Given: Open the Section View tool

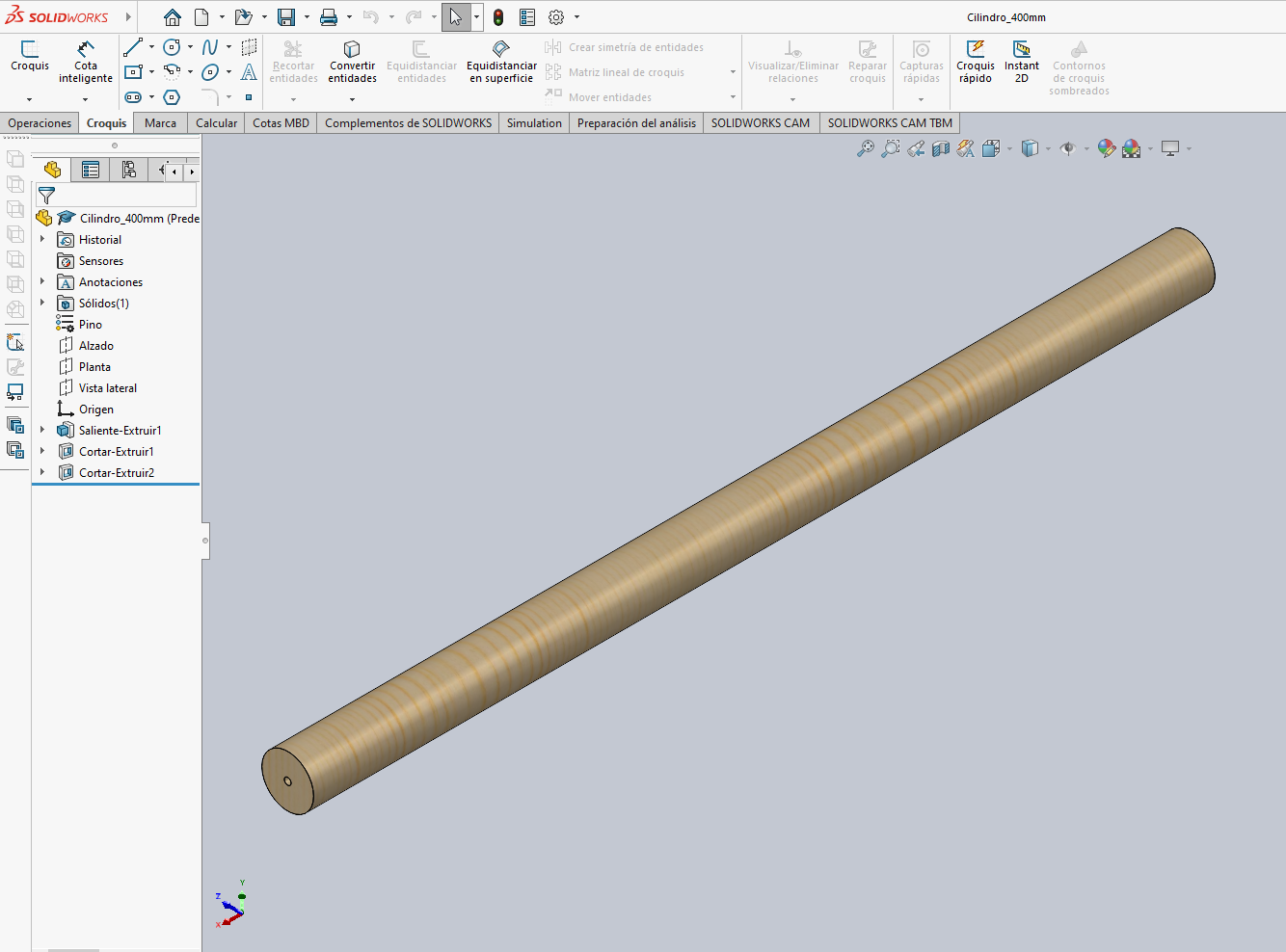Looking at the screenshot, I should (x=940, y=148).
